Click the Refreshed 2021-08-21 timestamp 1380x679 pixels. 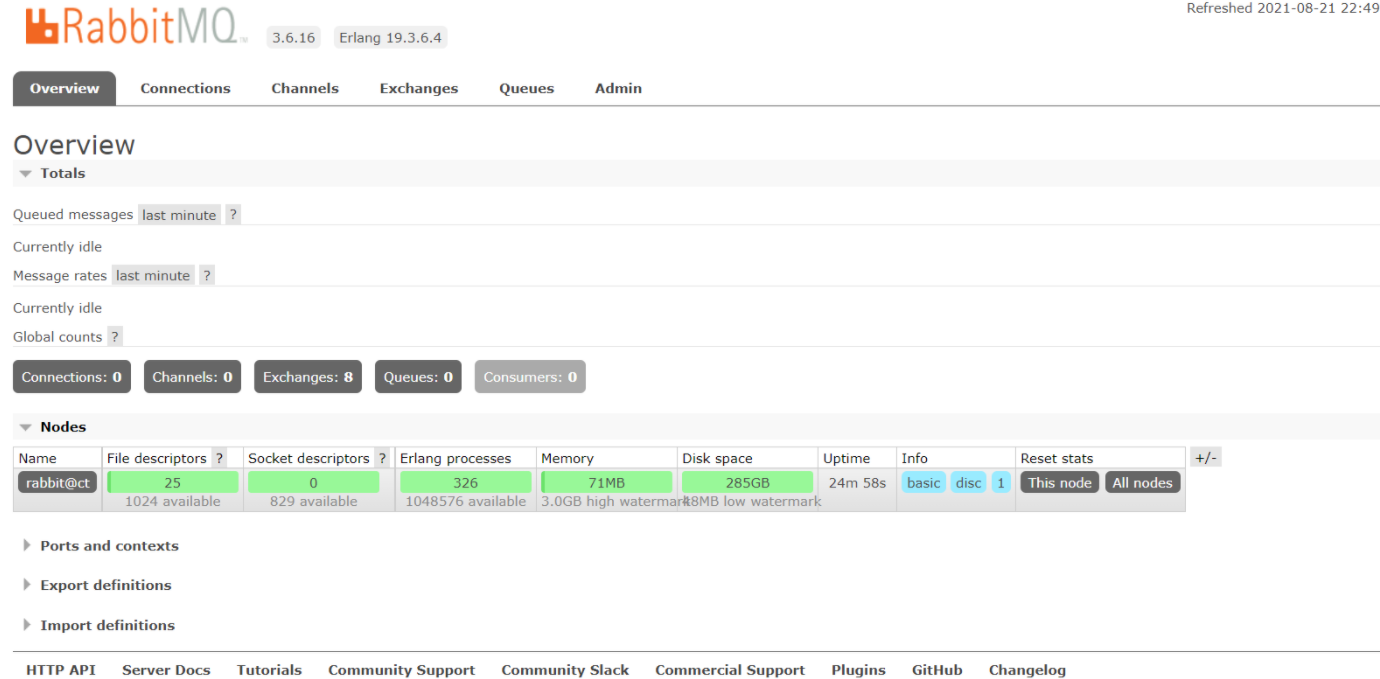(x=1283, y=8)
